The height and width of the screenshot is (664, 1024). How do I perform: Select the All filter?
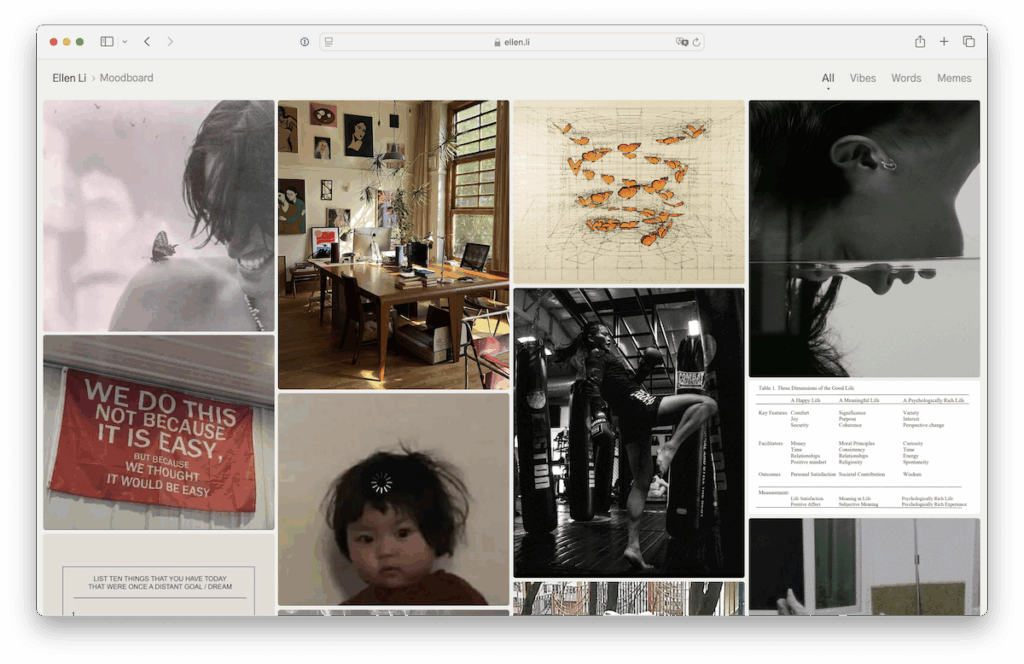tap(828, 78)
